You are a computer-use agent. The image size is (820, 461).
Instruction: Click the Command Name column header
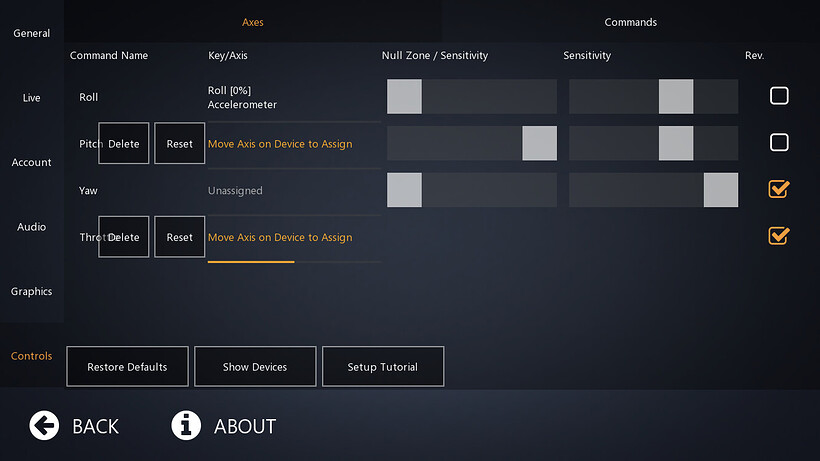click(109, 55)
